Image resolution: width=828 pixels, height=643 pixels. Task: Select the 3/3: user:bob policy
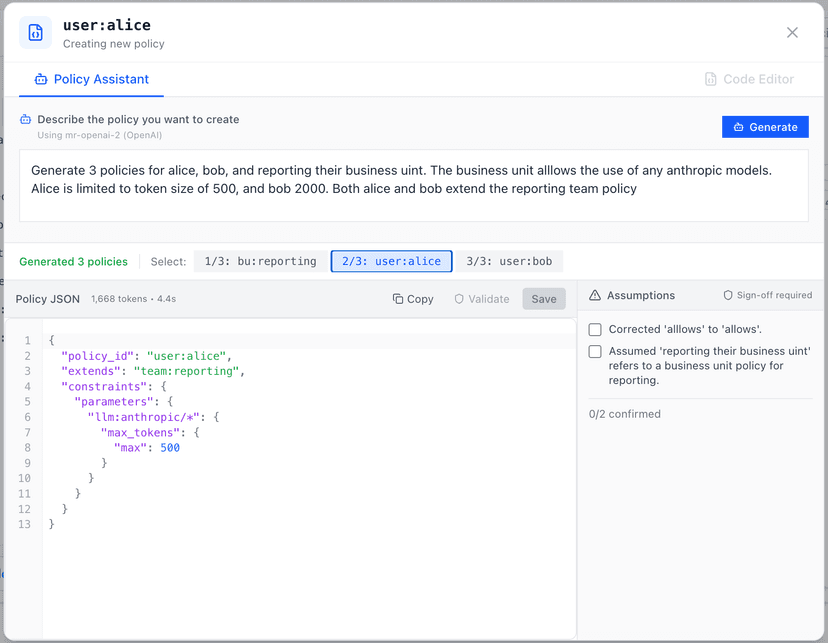pyautogui.click(x=509, y=261)
